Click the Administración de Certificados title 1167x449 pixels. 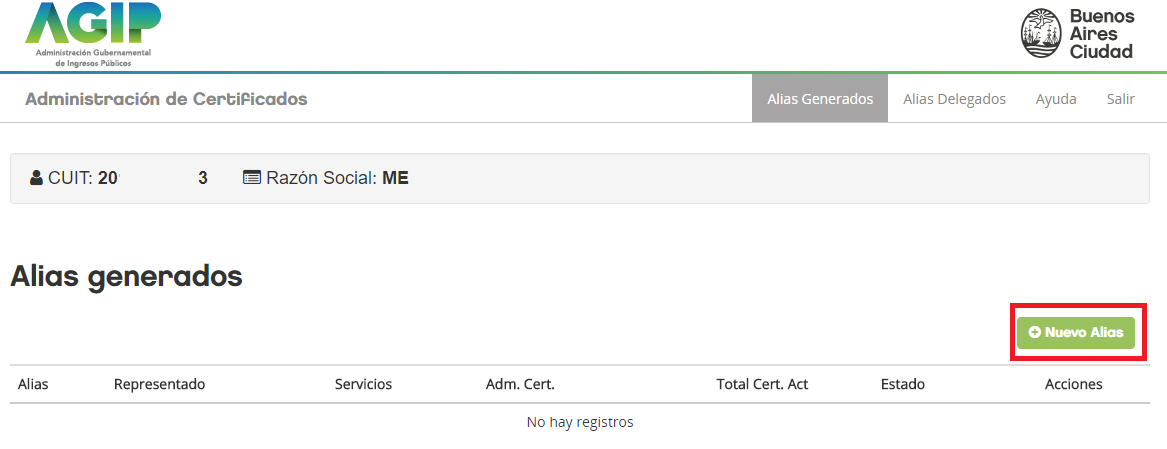(x=166, y=99)
